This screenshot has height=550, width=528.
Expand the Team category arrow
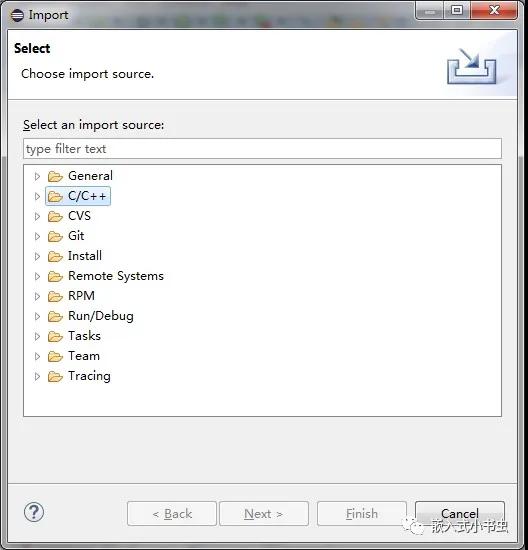coord(37,356)
